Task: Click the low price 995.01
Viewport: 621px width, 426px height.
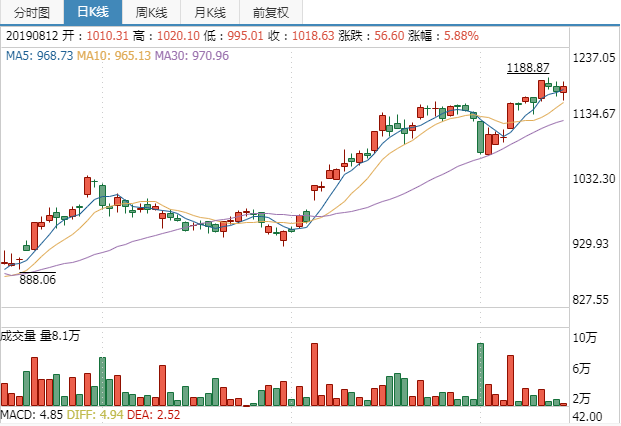Action: click(x=246, y=36)
